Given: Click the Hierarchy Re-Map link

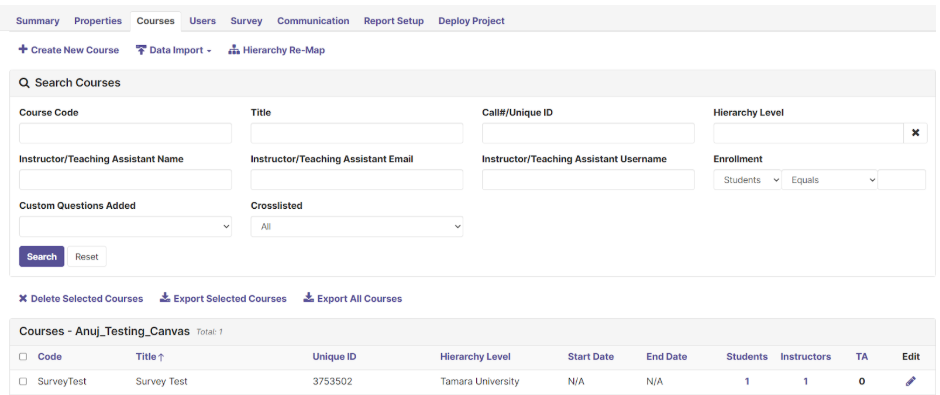Looking at the screenshot, I should (x=276, y=50).
